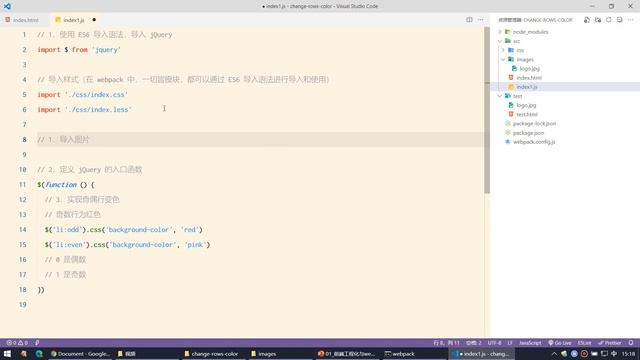Viewport: 640px width, 360px height.
Task: Collapse the test folder
Action: (x=518, y=96)
